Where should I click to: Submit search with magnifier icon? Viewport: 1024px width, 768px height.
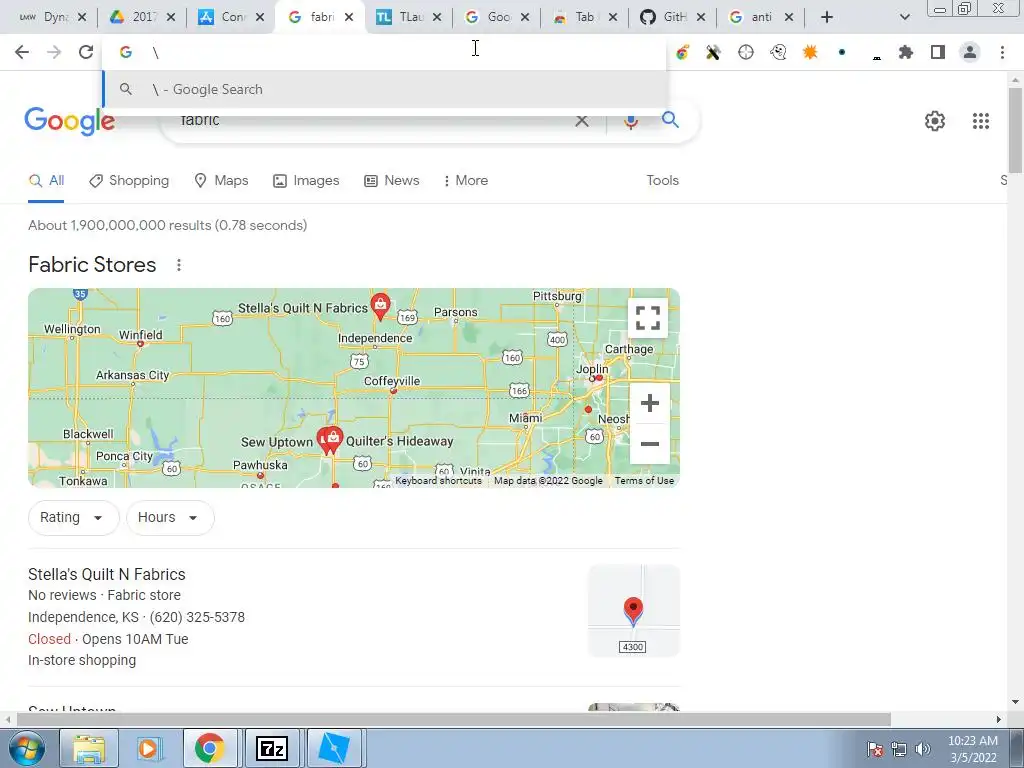click(670, 120)
